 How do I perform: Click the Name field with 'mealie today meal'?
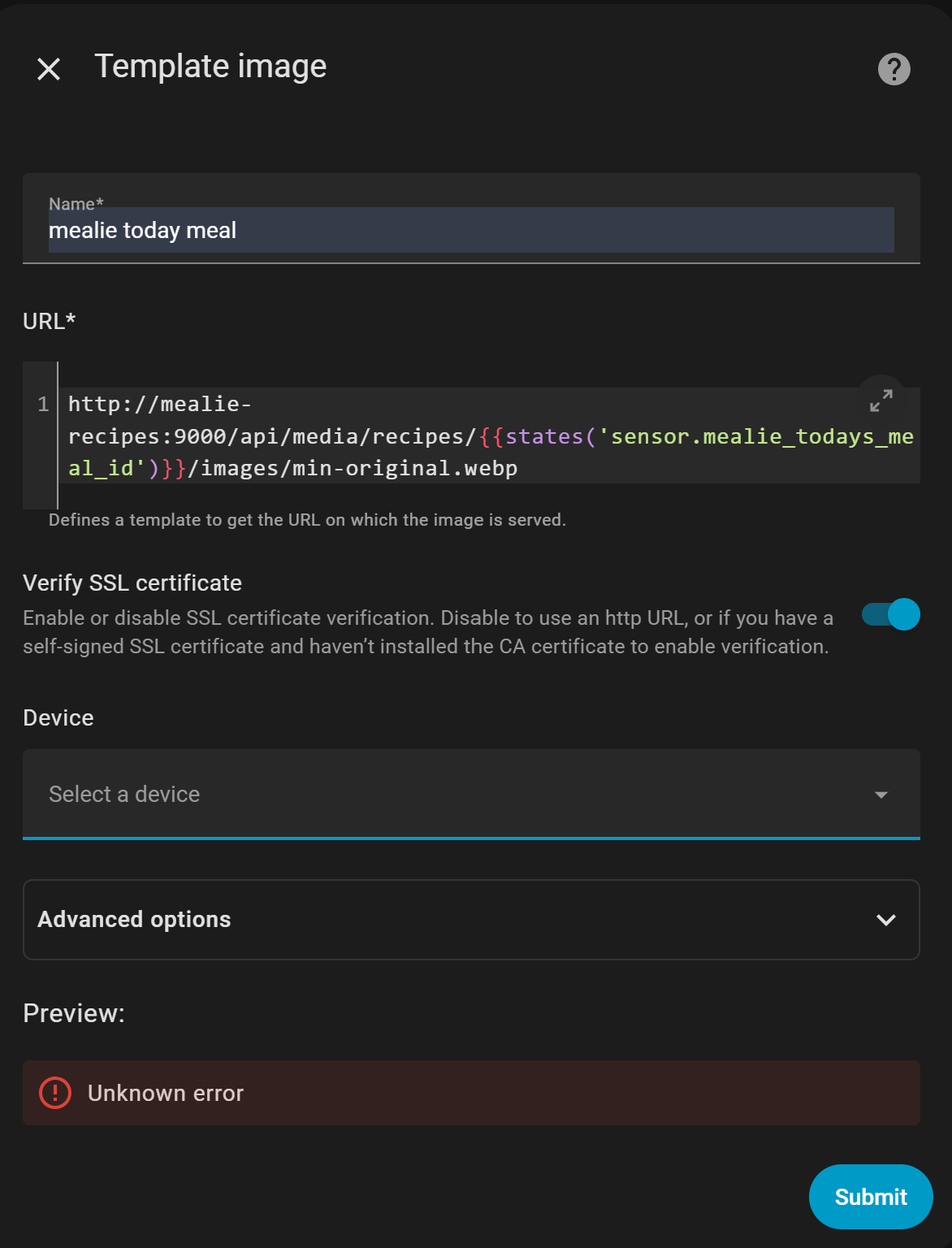coord(471,231)
